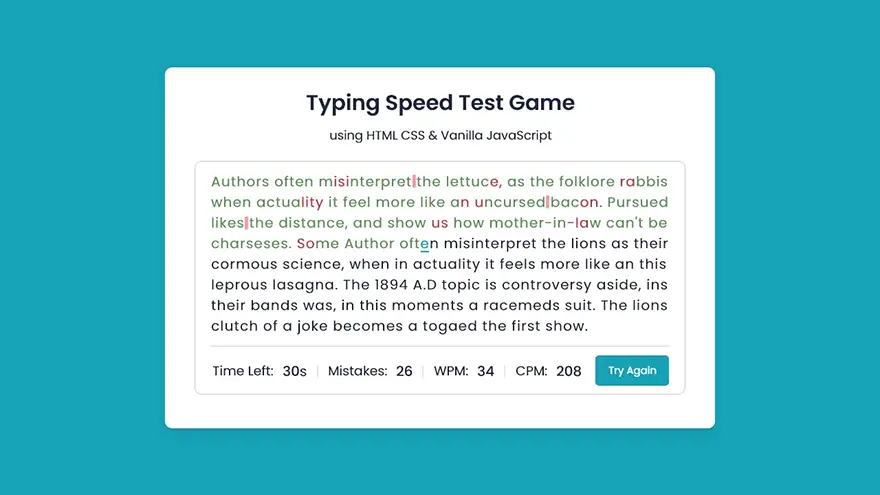Click the word lettuce in the typing text
Image resolution: width=880 pixels, height=495 pixels.
pyautogui.click(x=473, y=182)
